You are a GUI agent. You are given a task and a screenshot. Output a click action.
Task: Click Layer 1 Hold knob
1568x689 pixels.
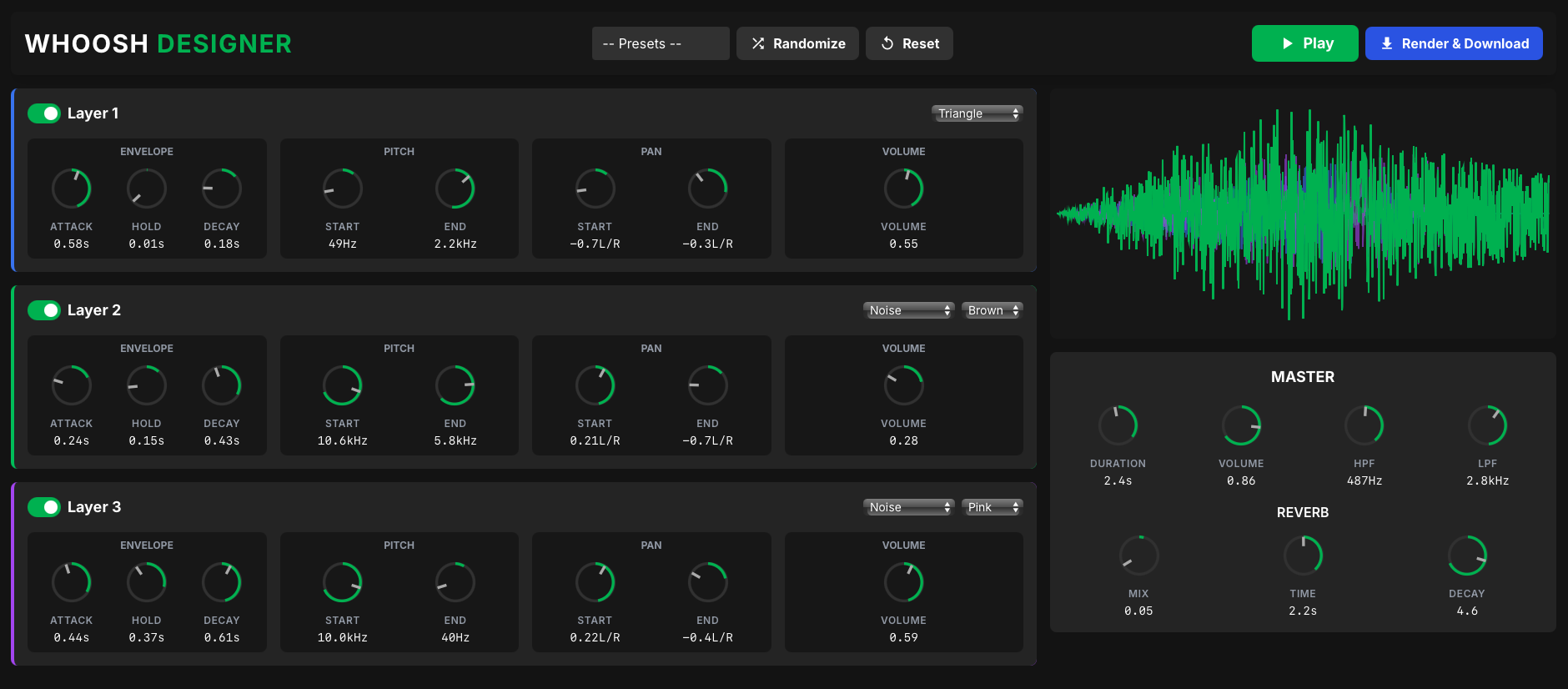(147, 189)
